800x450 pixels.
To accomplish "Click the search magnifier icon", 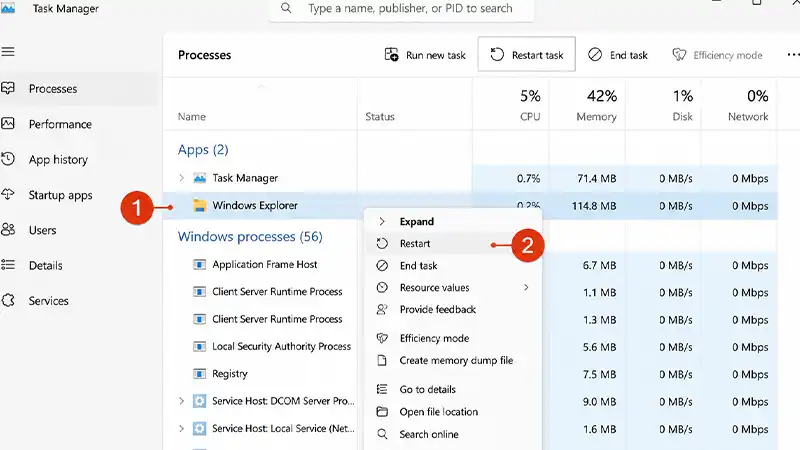I will [286, 8].
